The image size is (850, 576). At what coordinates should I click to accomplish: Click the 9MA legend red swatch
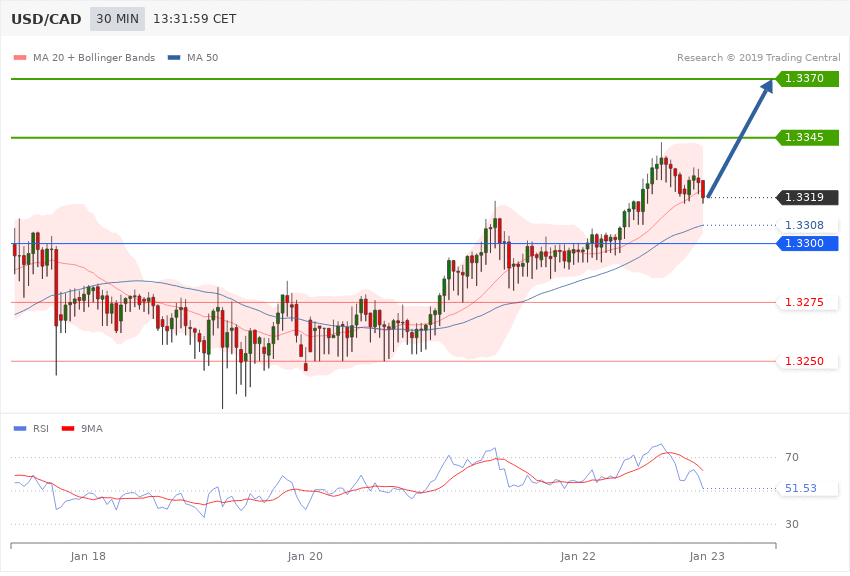[68, 429]
